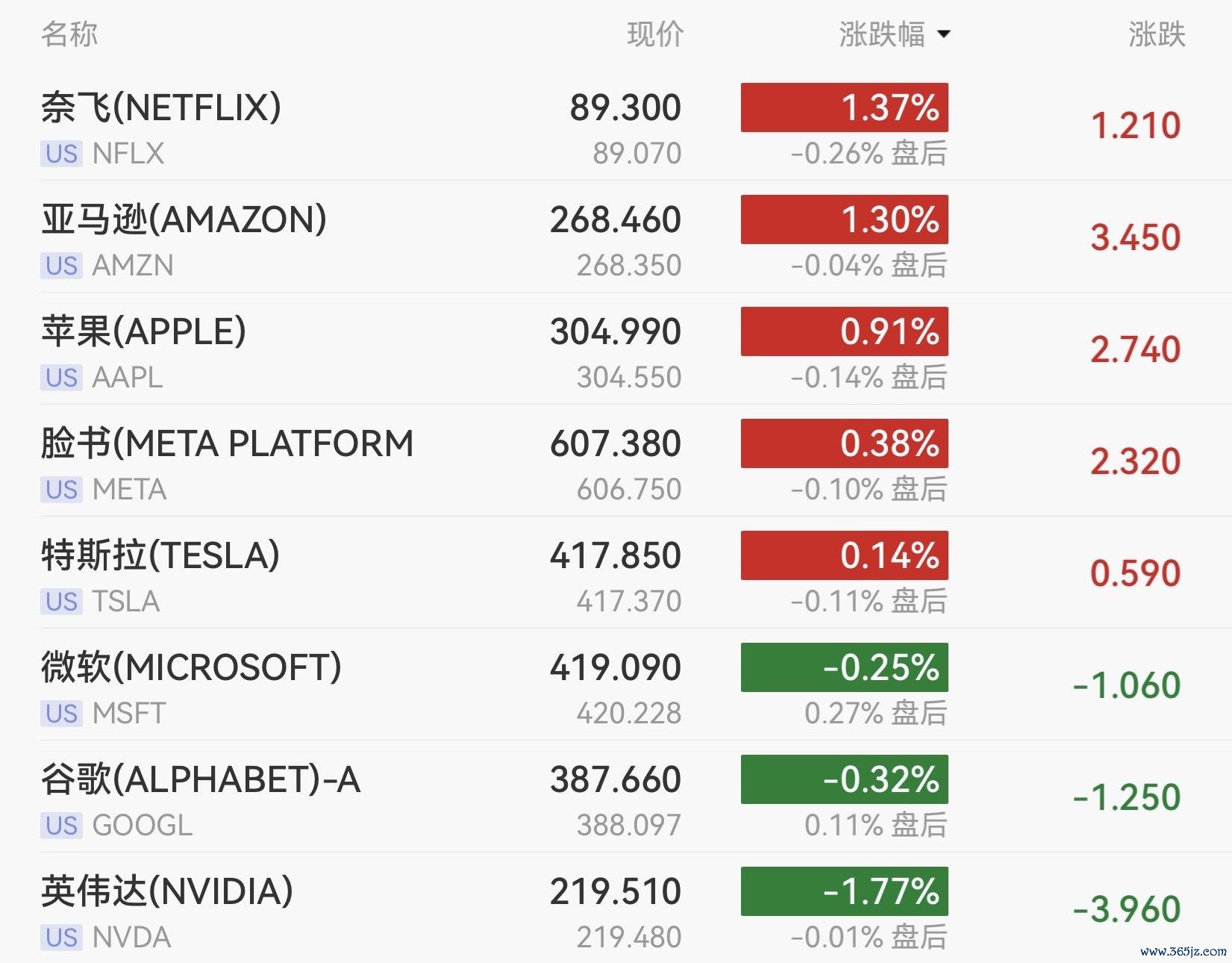1232x963 pixels.
Task: Click the US market badge beside NFLX
Action: [x=61, y=154]
